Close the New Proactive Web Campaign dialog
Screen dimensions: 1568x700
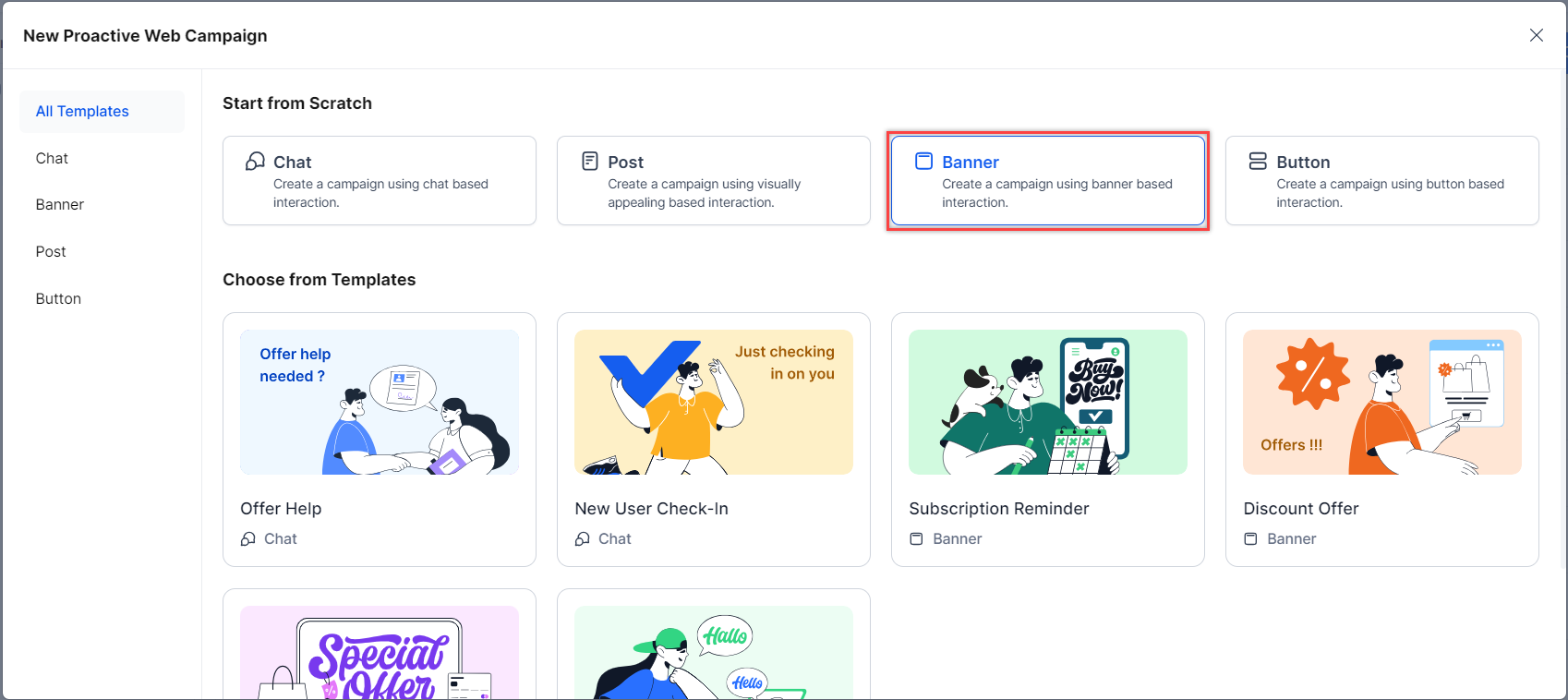coord(1537,35)
